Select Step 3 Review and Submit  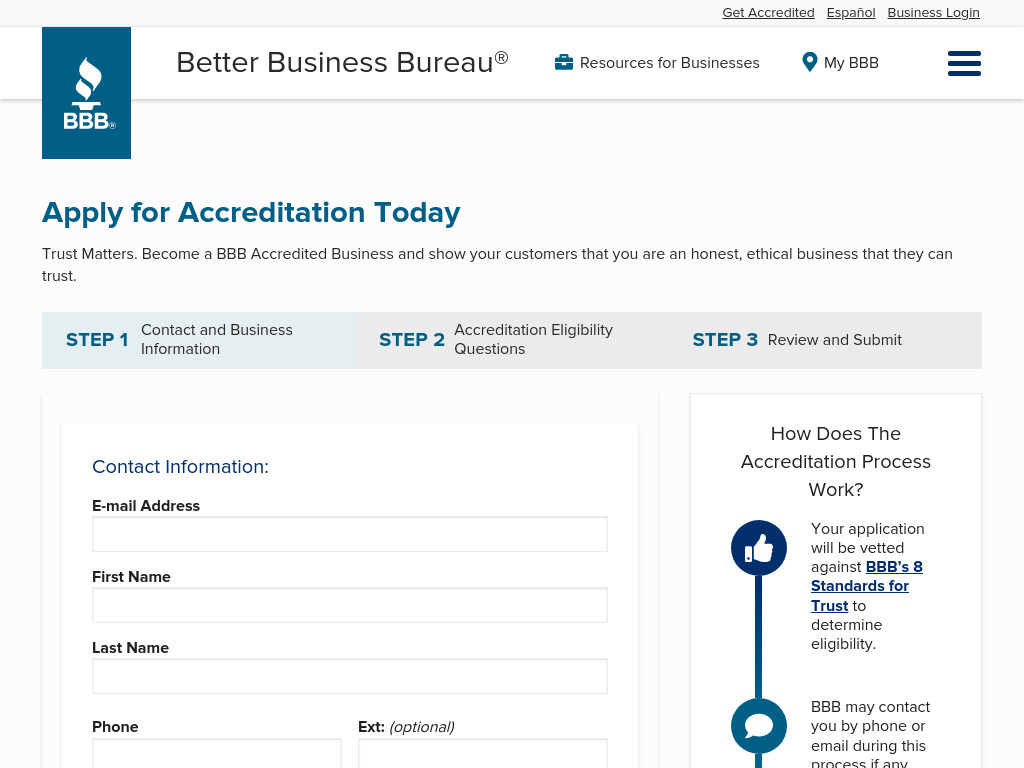(825, 340)
